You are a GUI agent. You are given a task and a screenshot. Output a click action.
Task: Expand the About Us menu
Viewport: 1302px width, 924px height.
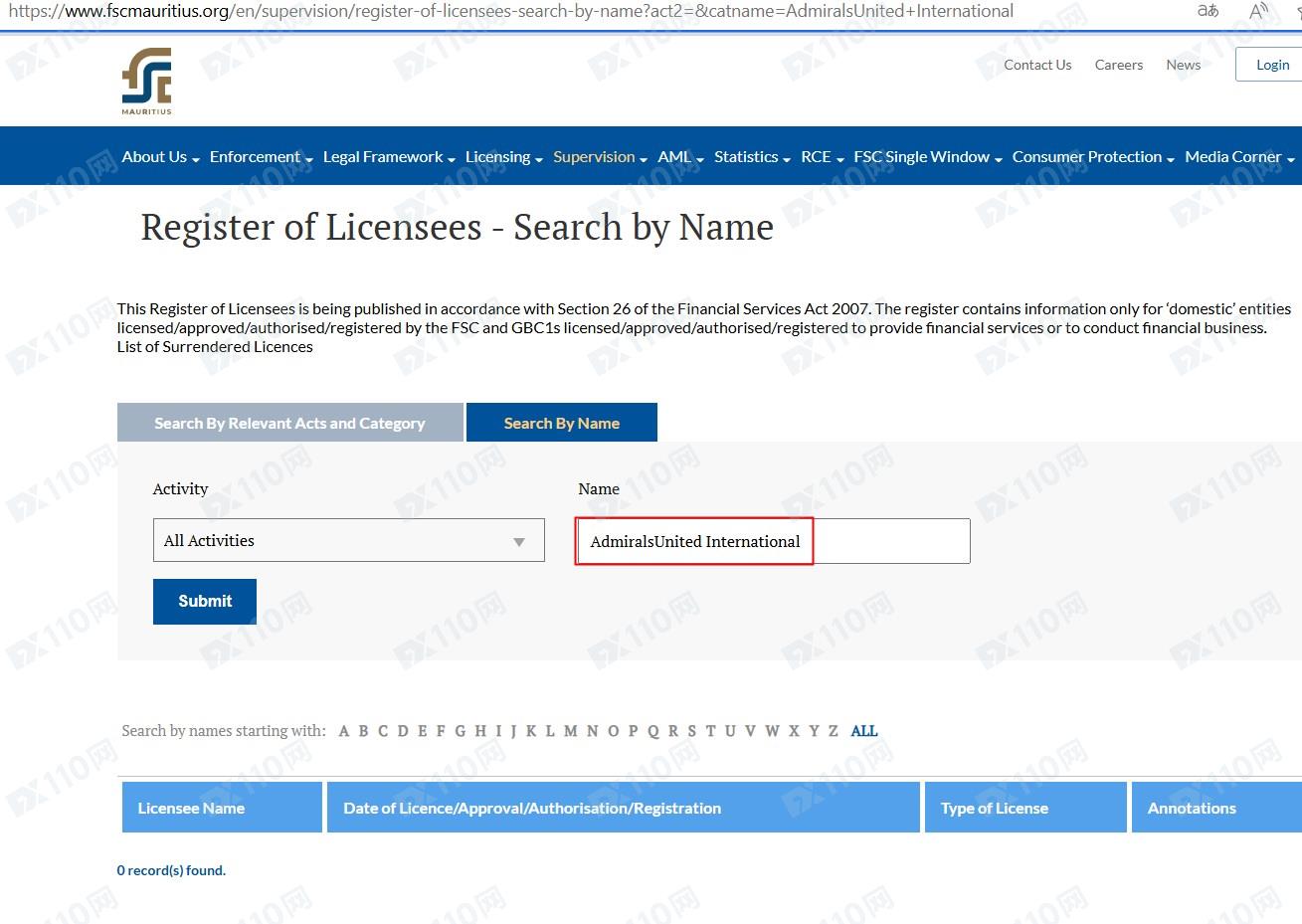pyautogui.click(x=160, y=157)
